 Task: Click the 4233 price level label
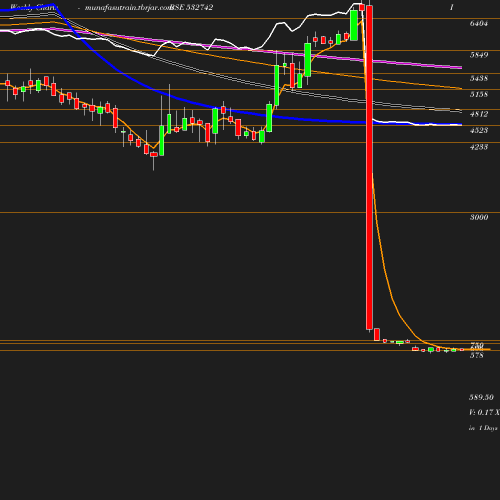point(479,147)
